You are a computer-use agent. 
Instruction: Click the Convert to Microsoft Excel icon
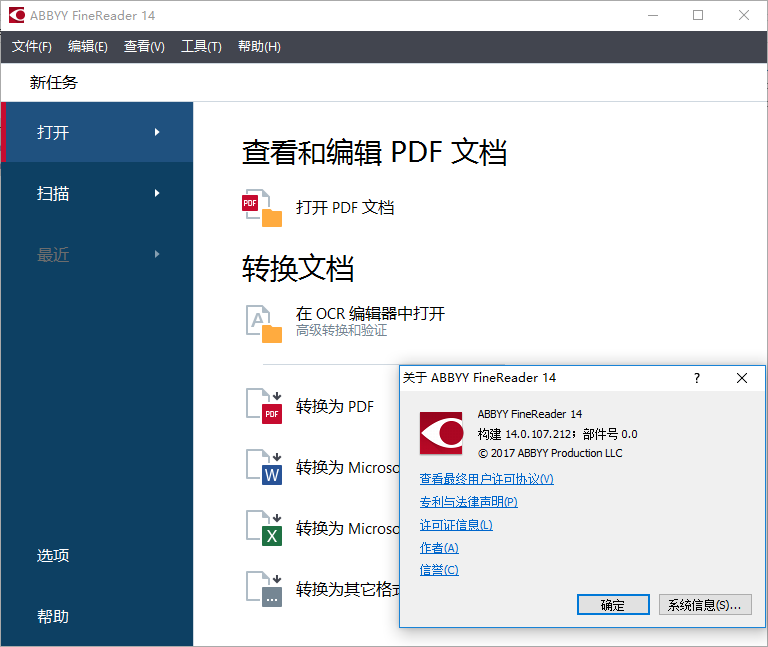(264, 528)
